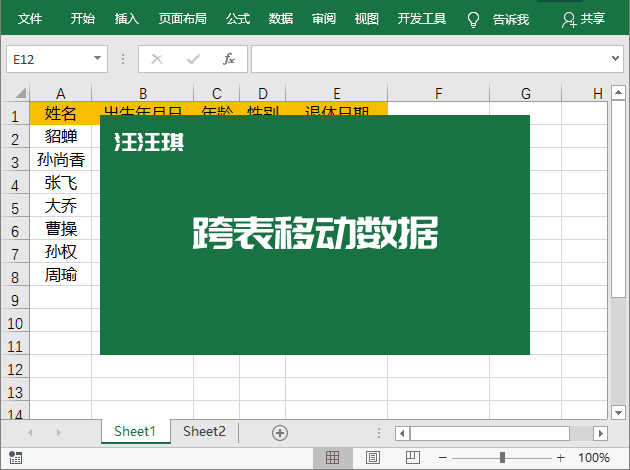Select column A header
The image size is (630, 470).
(61, 93)
